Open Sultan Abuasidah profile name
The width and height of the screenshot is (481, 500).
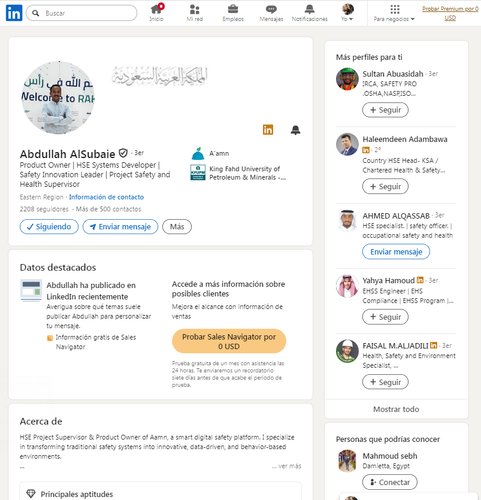[393, 74]
